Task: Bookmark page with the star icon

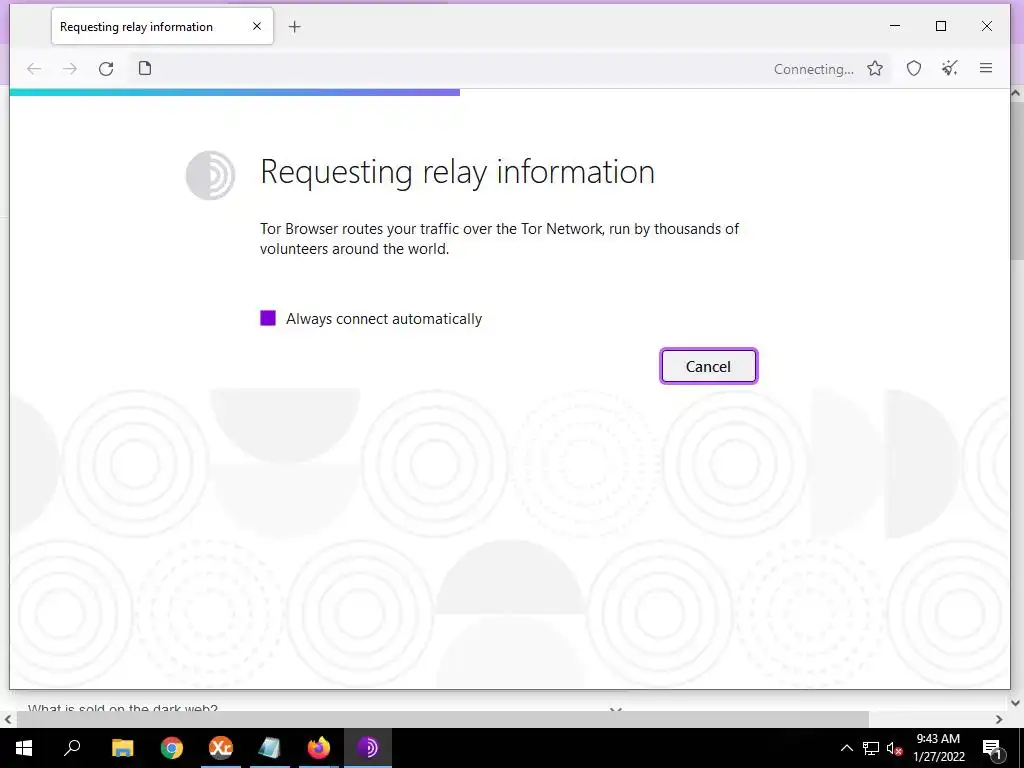Action: tap(875, 69)
